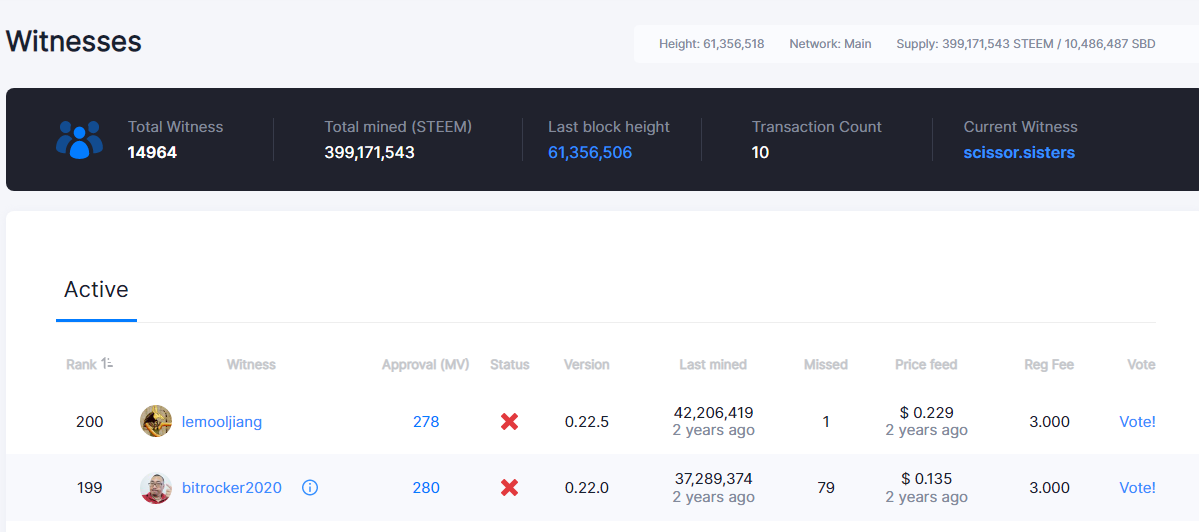
Task: Click the Status column header
Action: (x=509, y=365)
